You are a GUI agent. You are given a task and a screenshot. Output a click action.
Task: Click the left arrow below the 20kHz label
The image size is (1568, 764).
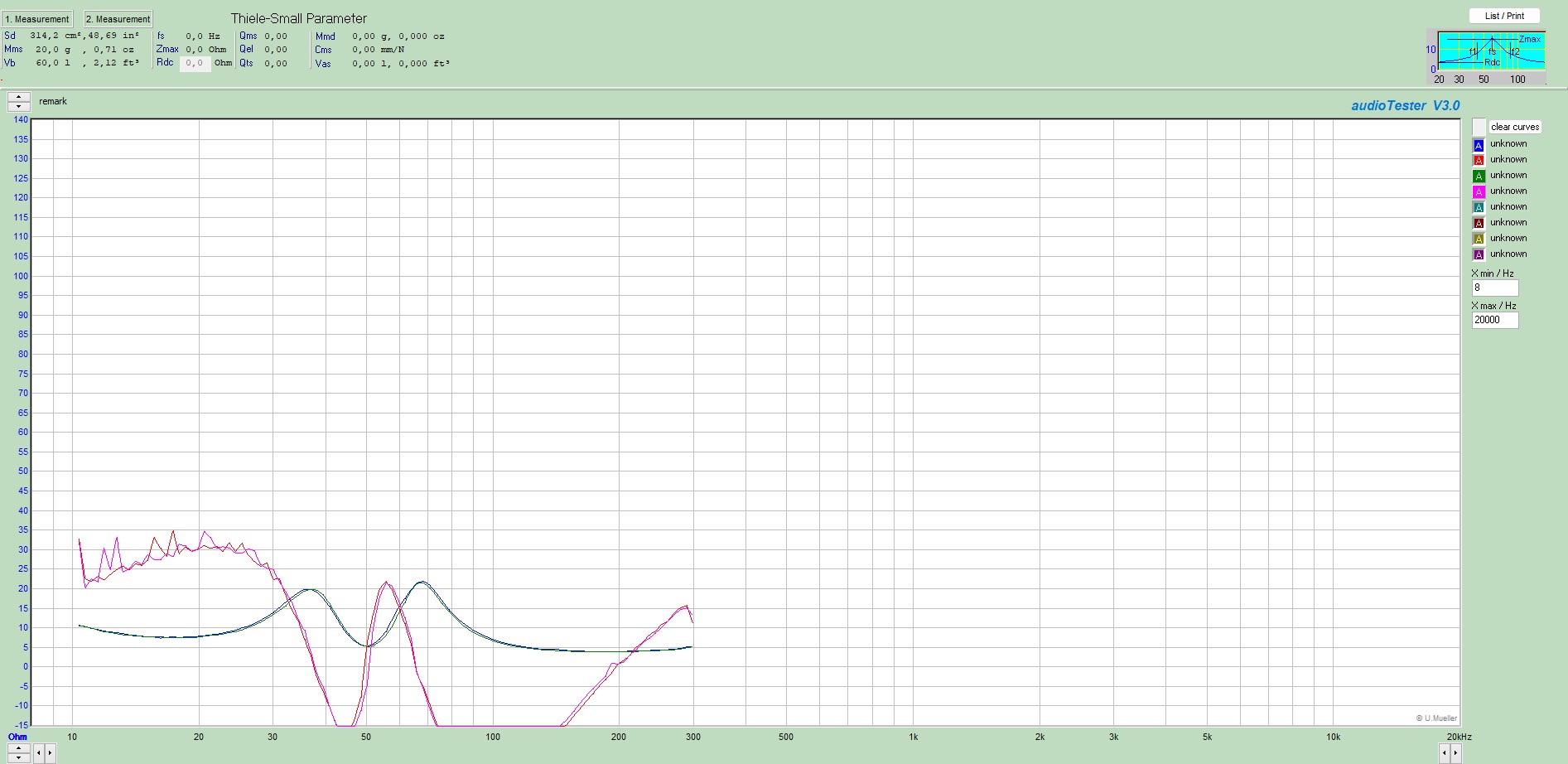[1444, 753]
